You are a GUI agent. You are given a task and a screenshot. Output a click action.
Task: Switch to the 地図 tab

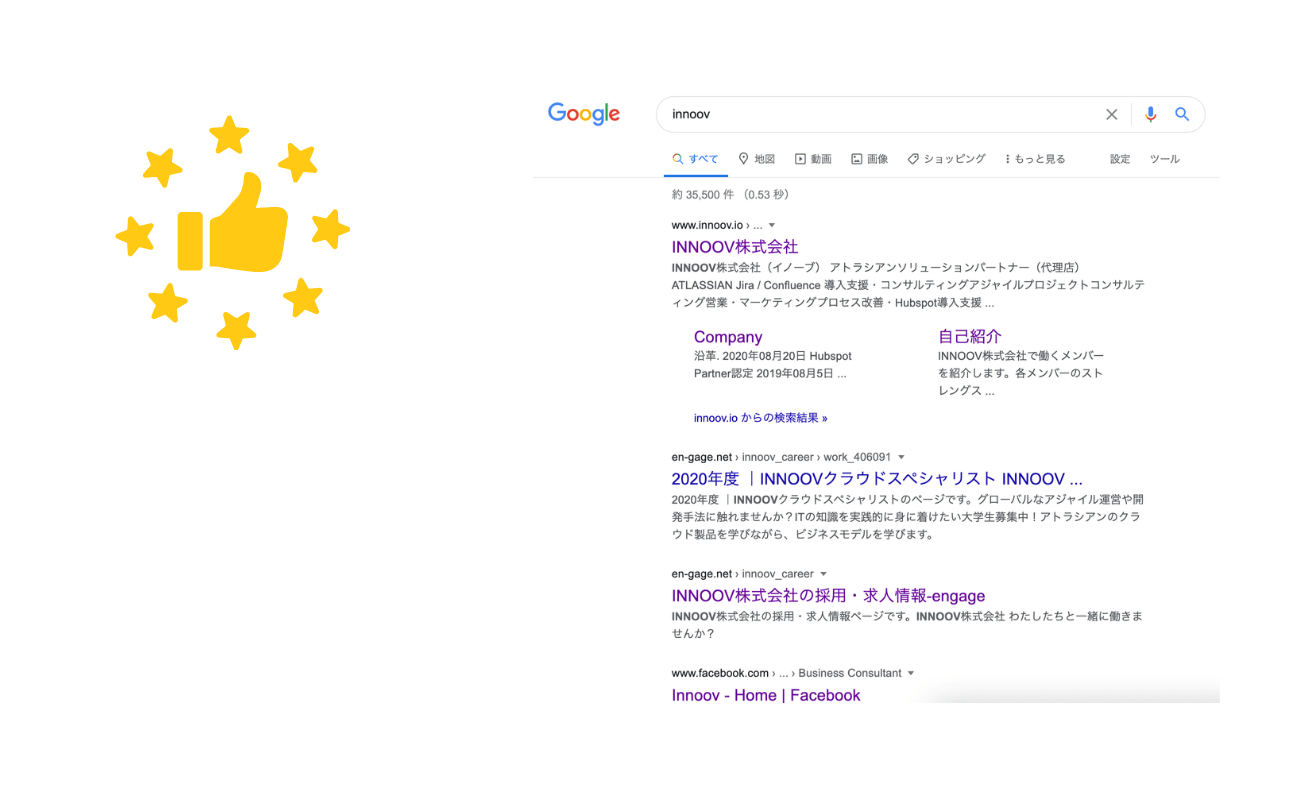click(757, 159)
